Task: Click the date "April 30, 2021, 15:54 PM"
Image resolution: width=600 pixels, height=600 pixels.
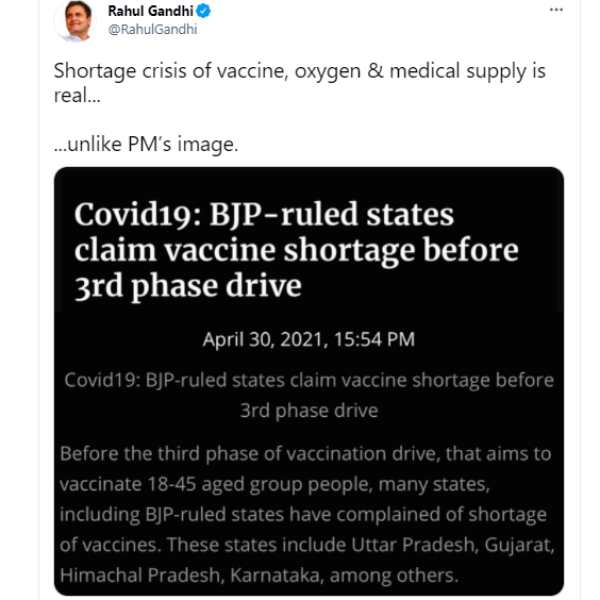Action: 308,339
